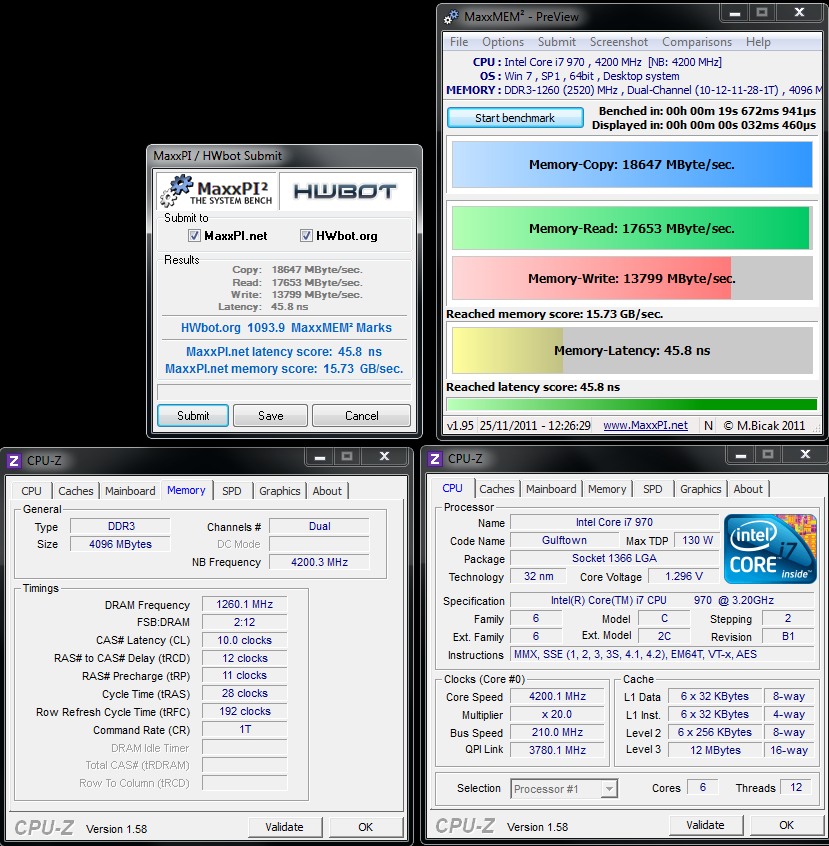Click OK in left CPU-Z window
The image size is (829, 846).
[366, 827]
